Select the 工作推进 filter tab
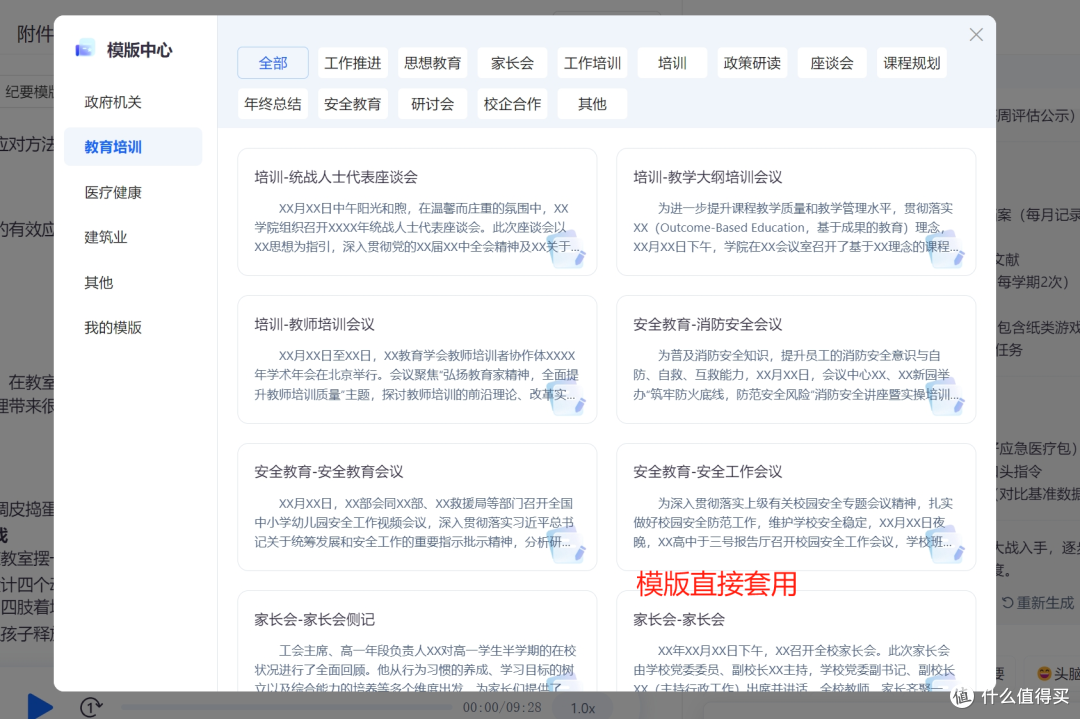Screen dimensions: 1080x719 [x=353, y=63]
